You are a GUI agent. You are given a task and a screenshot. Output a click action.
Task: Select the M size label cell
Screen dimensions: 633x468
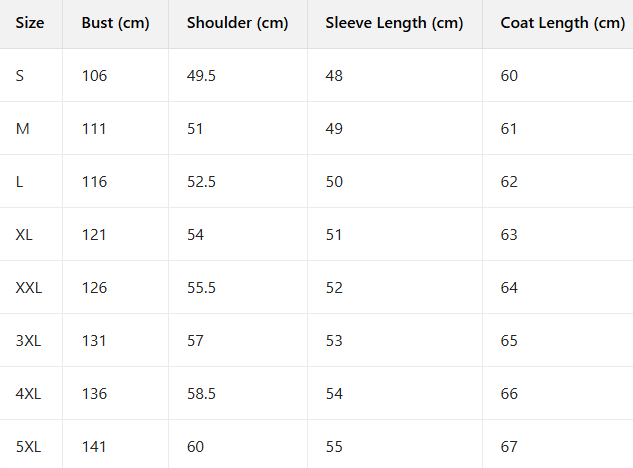click(22, 129)
